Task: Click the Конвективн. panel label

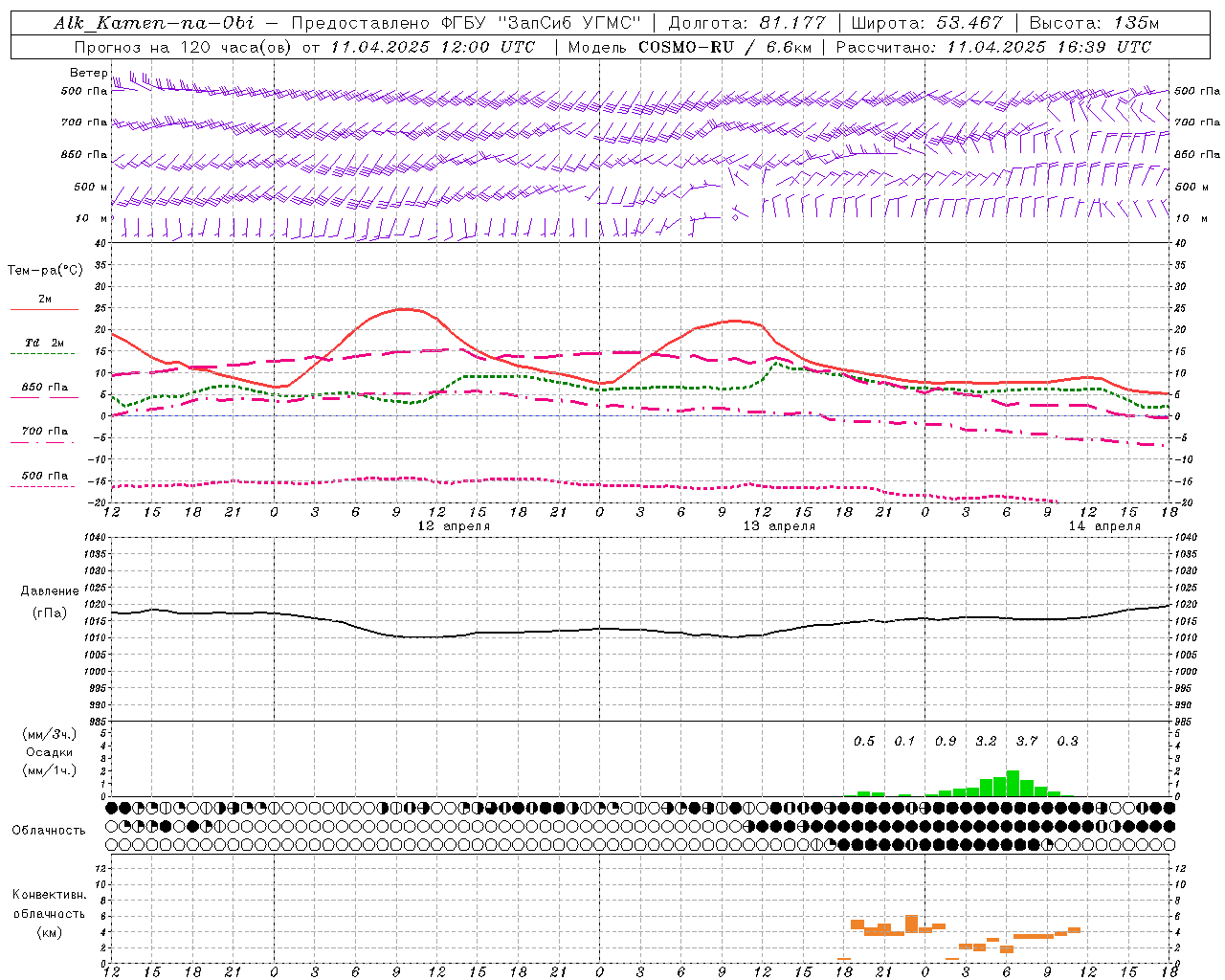Action: coord(49,895)
